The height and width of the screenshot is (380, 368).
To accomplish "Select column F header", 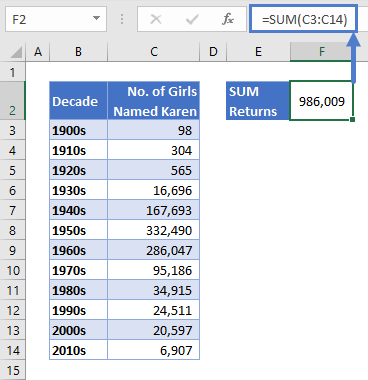I will (321, 52).
